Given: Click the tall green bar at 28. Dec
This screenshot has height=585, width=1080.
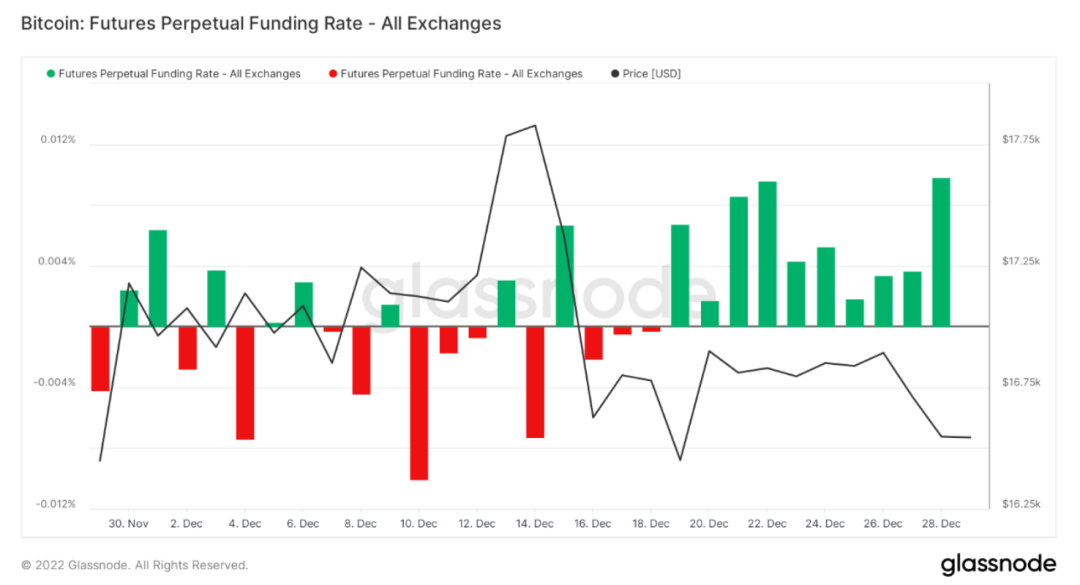Looking at the screenshot, I should [941, 252].
